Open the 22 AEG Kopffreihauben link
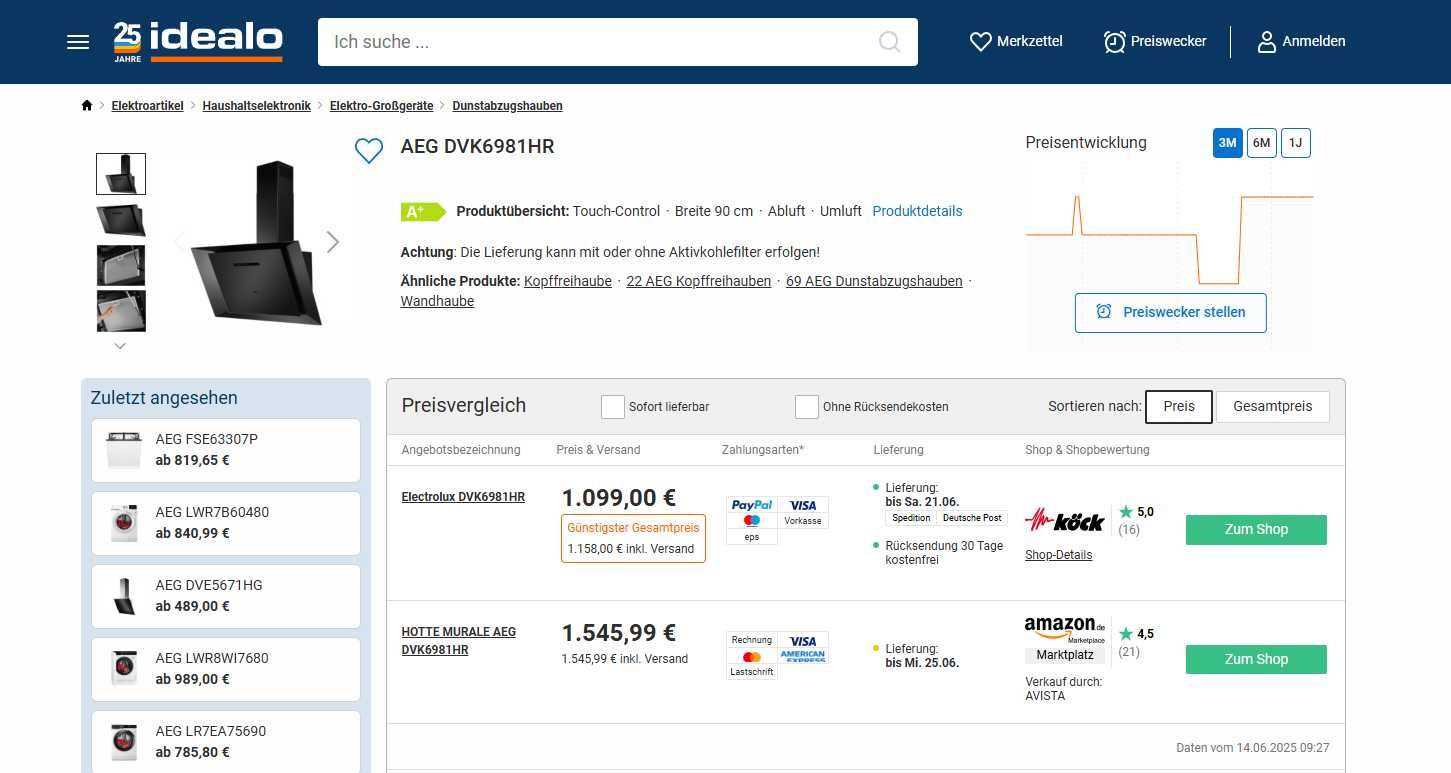The width and height of the screenshot is (1451, 773). click(x=699, y=282)
